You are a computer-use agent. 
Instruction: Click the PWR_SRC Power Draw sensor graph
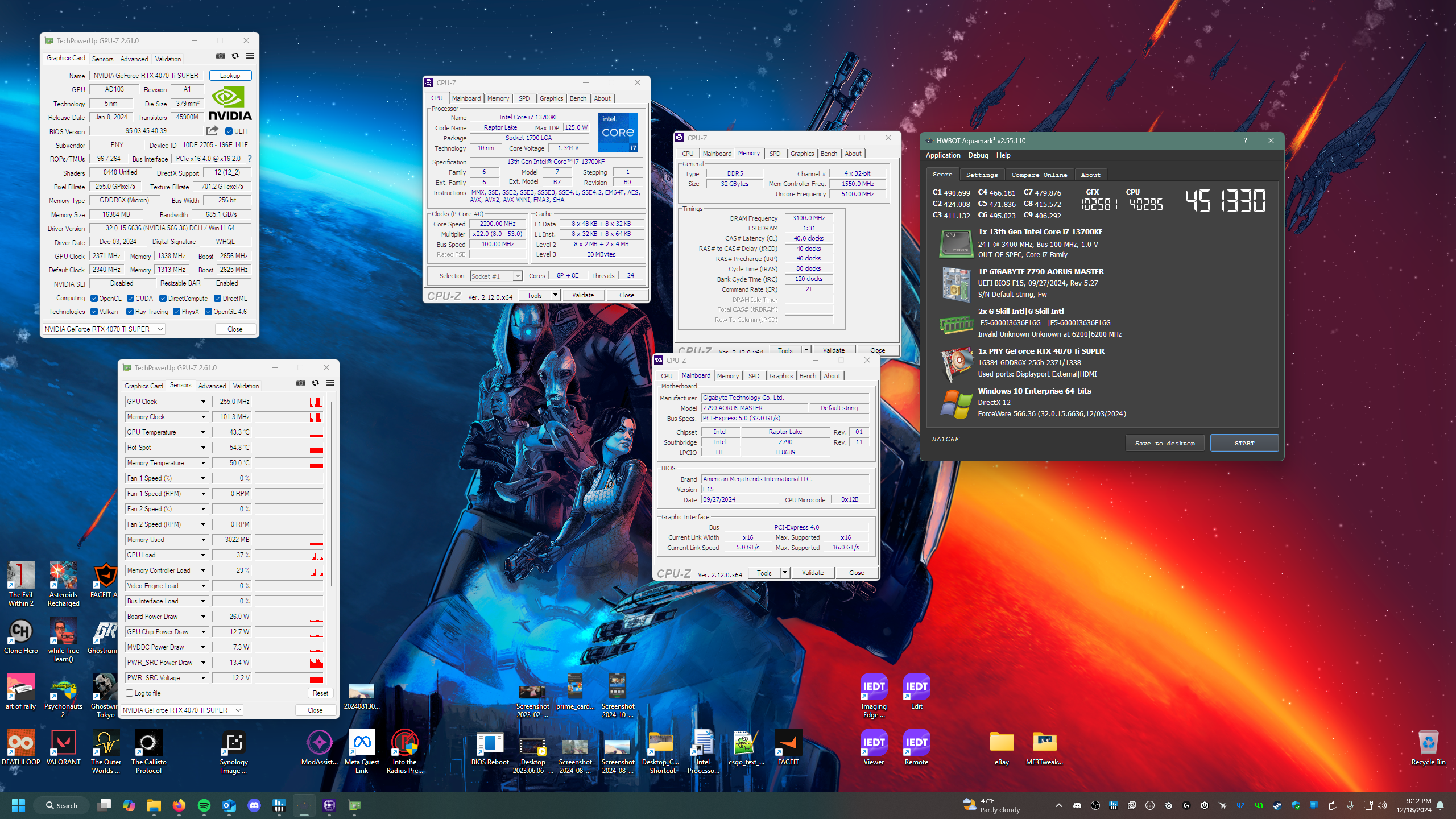point(289,663)
